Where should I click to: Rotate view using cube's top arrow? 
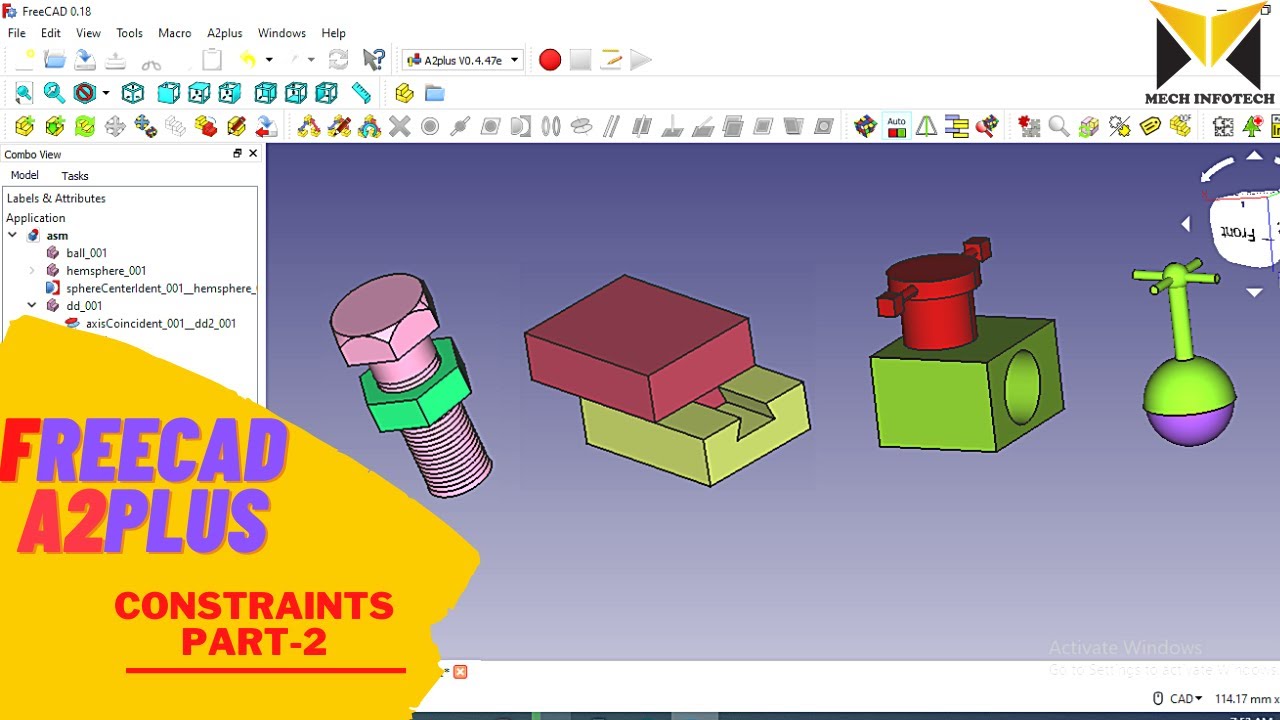(1254, 156)
